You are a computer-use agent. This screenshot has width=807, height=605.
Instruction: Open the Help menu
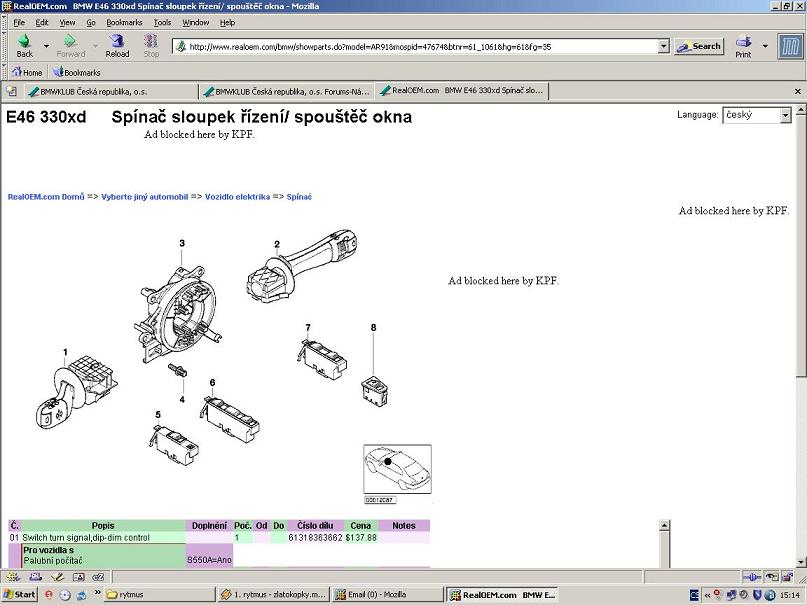pos(227,23)
